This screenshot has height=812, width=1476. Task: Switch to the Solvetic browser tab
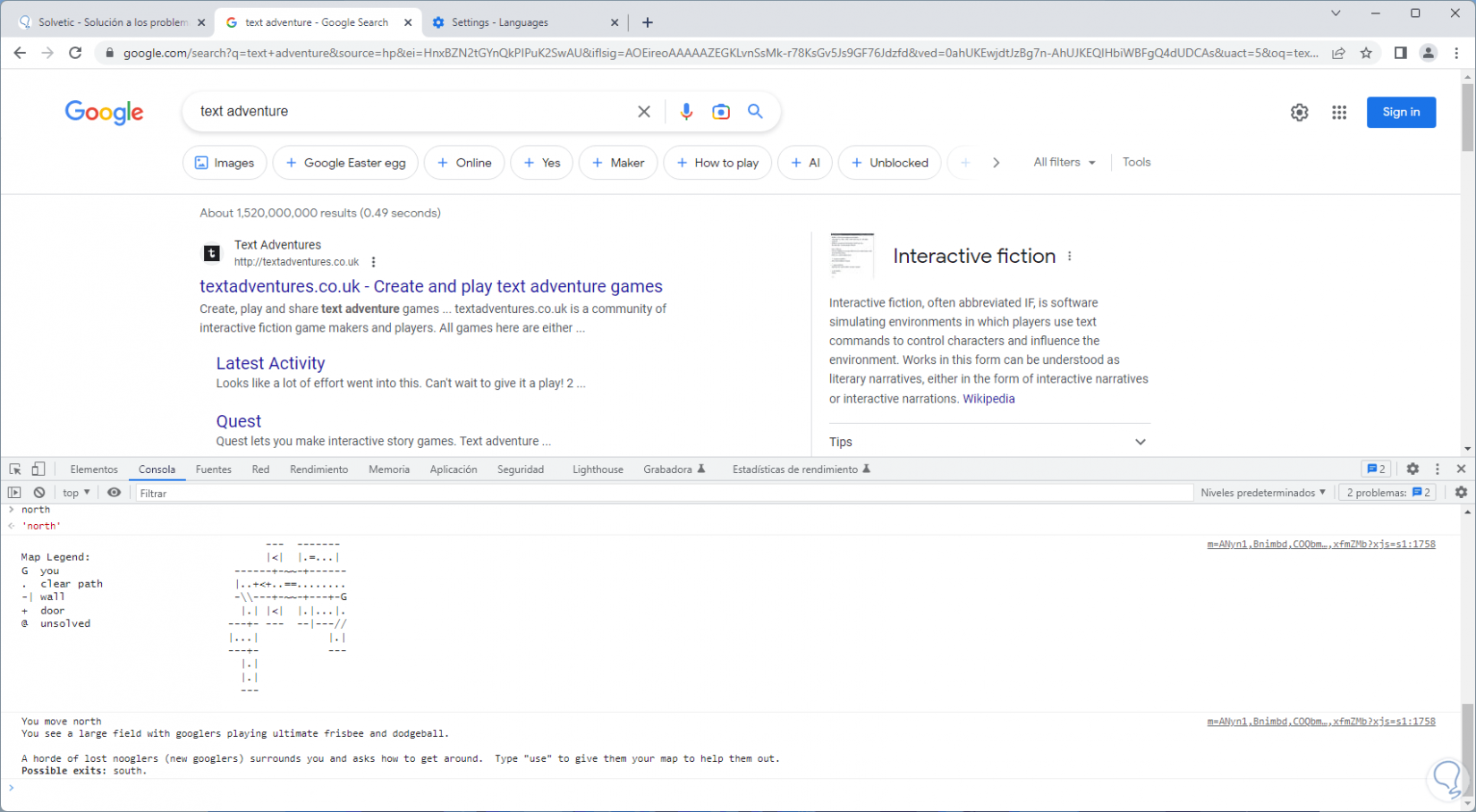pos(112,22)
